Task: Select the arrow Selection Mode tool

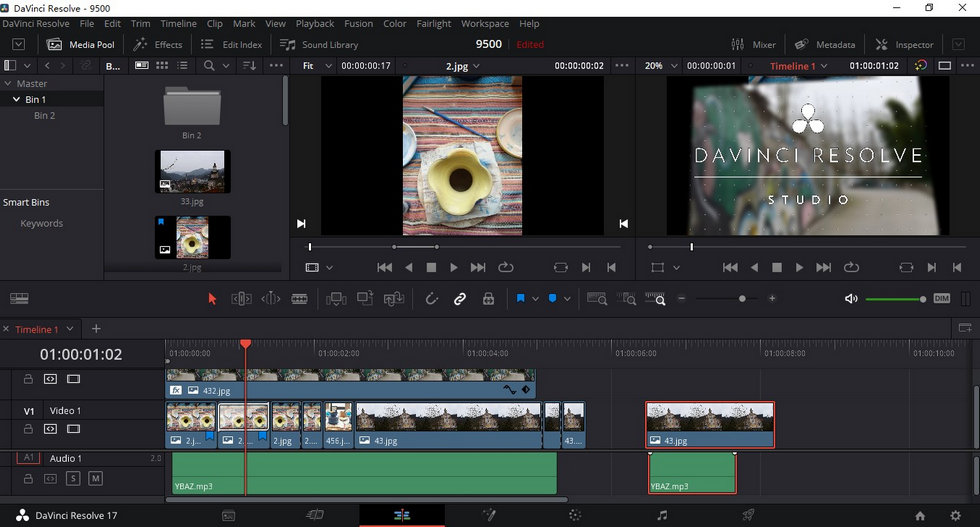Action: tap(212, 299)
